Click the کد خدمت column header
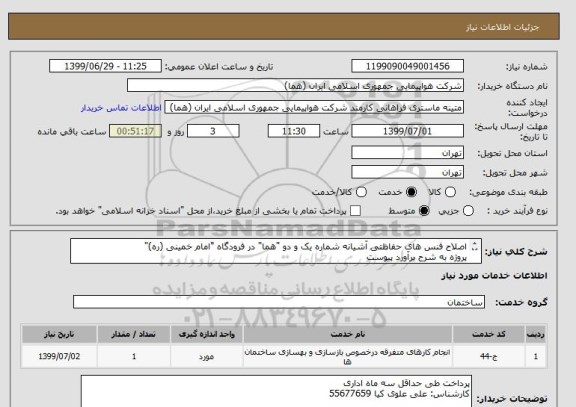Viewport: 576px width, 407px height. point(489,334)
